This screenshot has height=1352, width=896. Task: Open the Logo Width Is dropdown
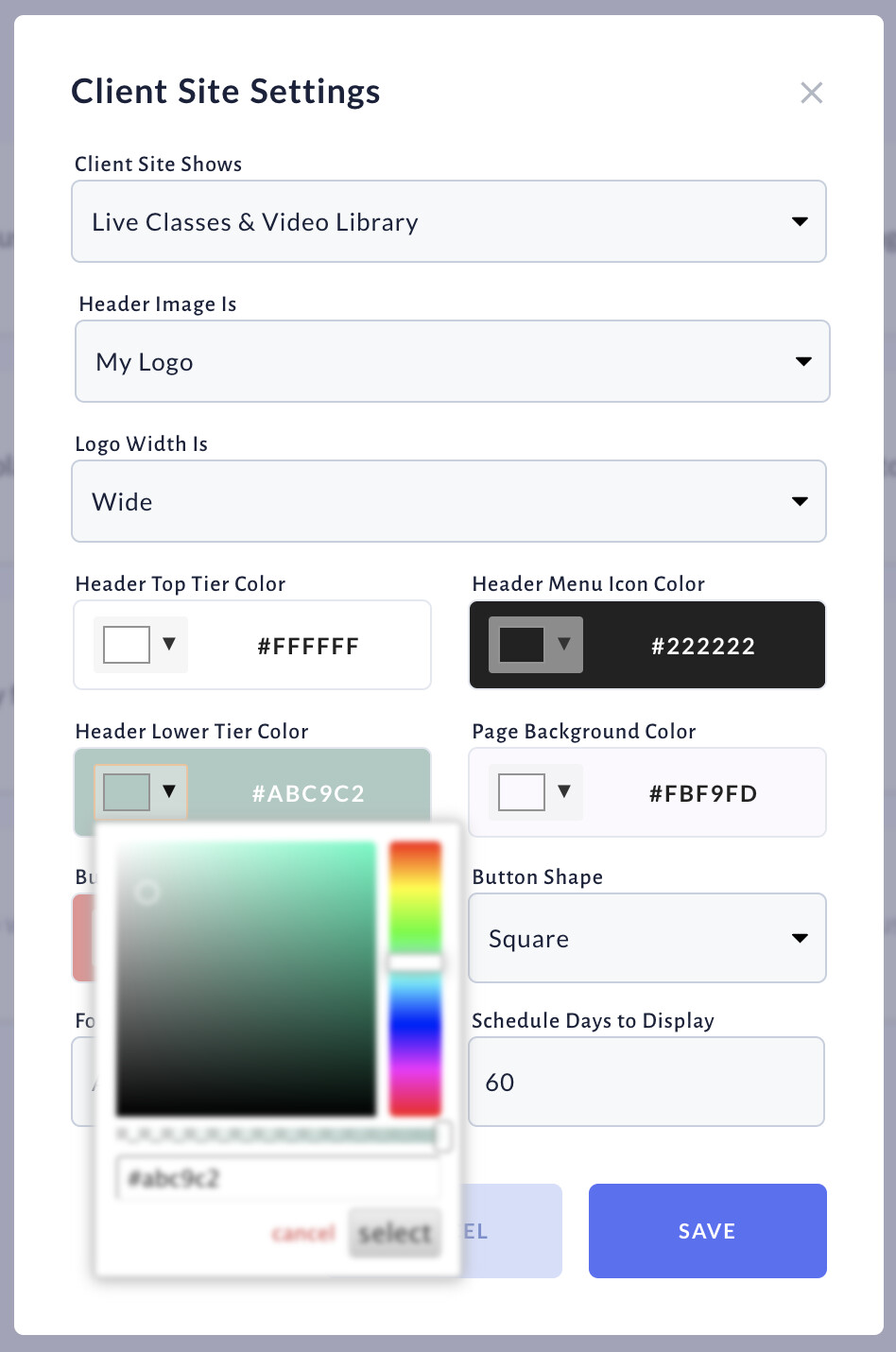point(449,501)
